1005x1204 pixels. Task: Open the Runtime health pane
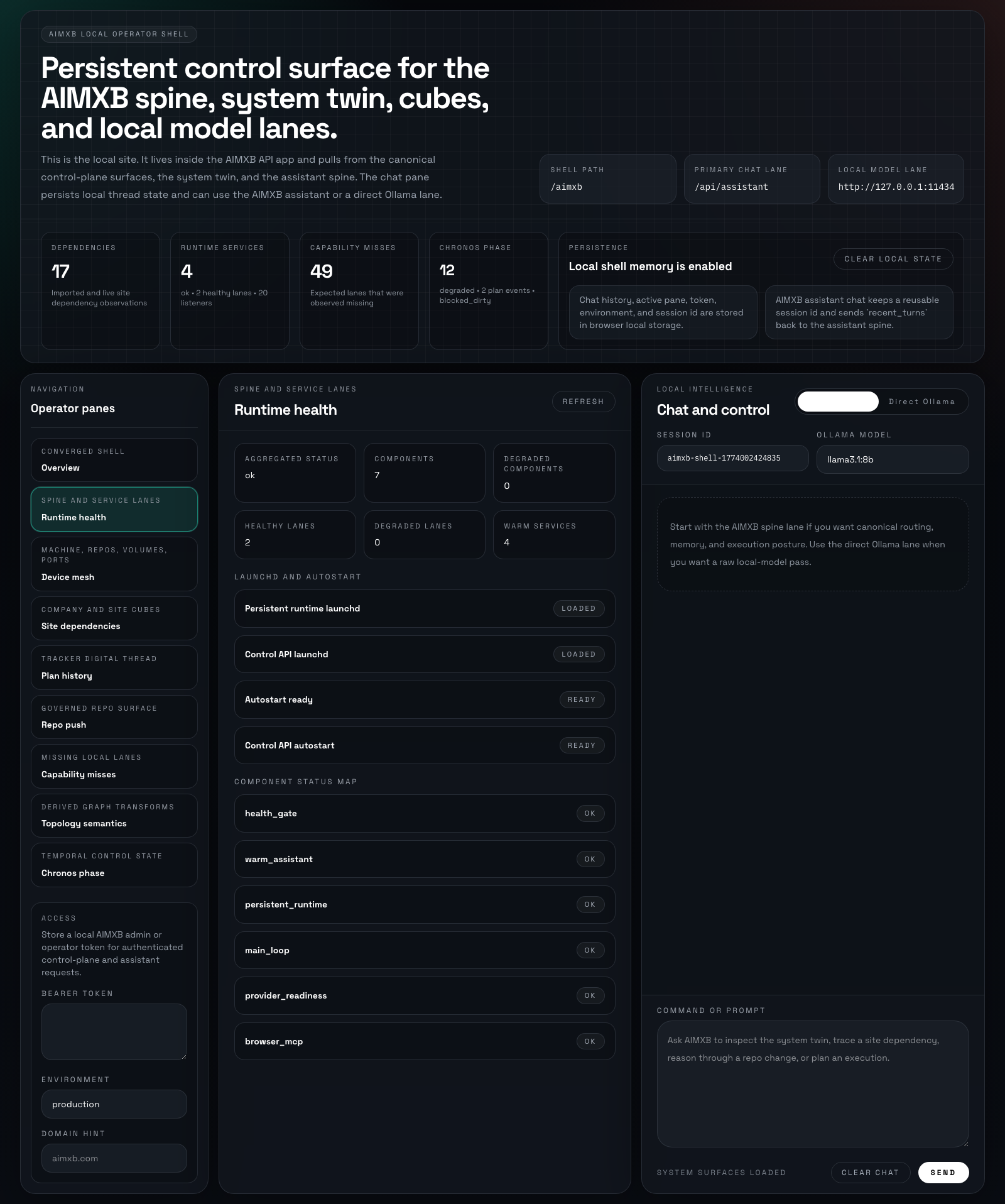tap(114, 509)
